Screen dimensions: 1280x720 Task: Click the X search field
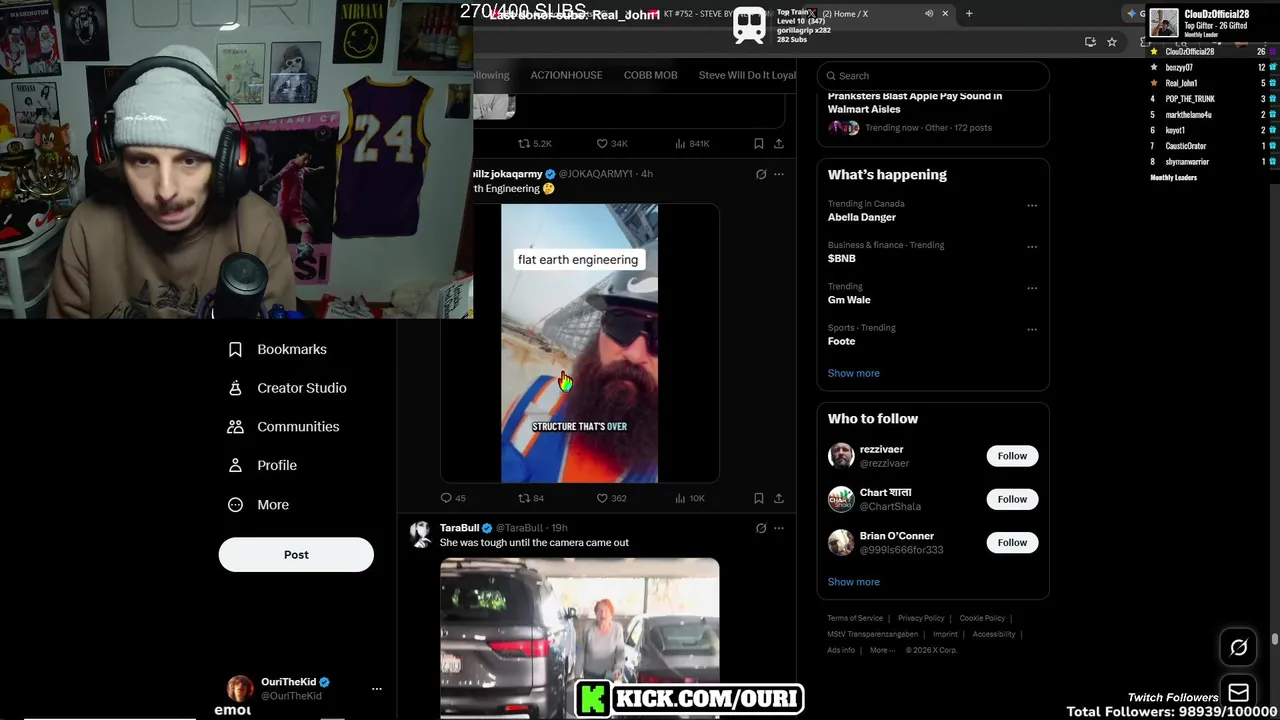(x=933, y=75)
